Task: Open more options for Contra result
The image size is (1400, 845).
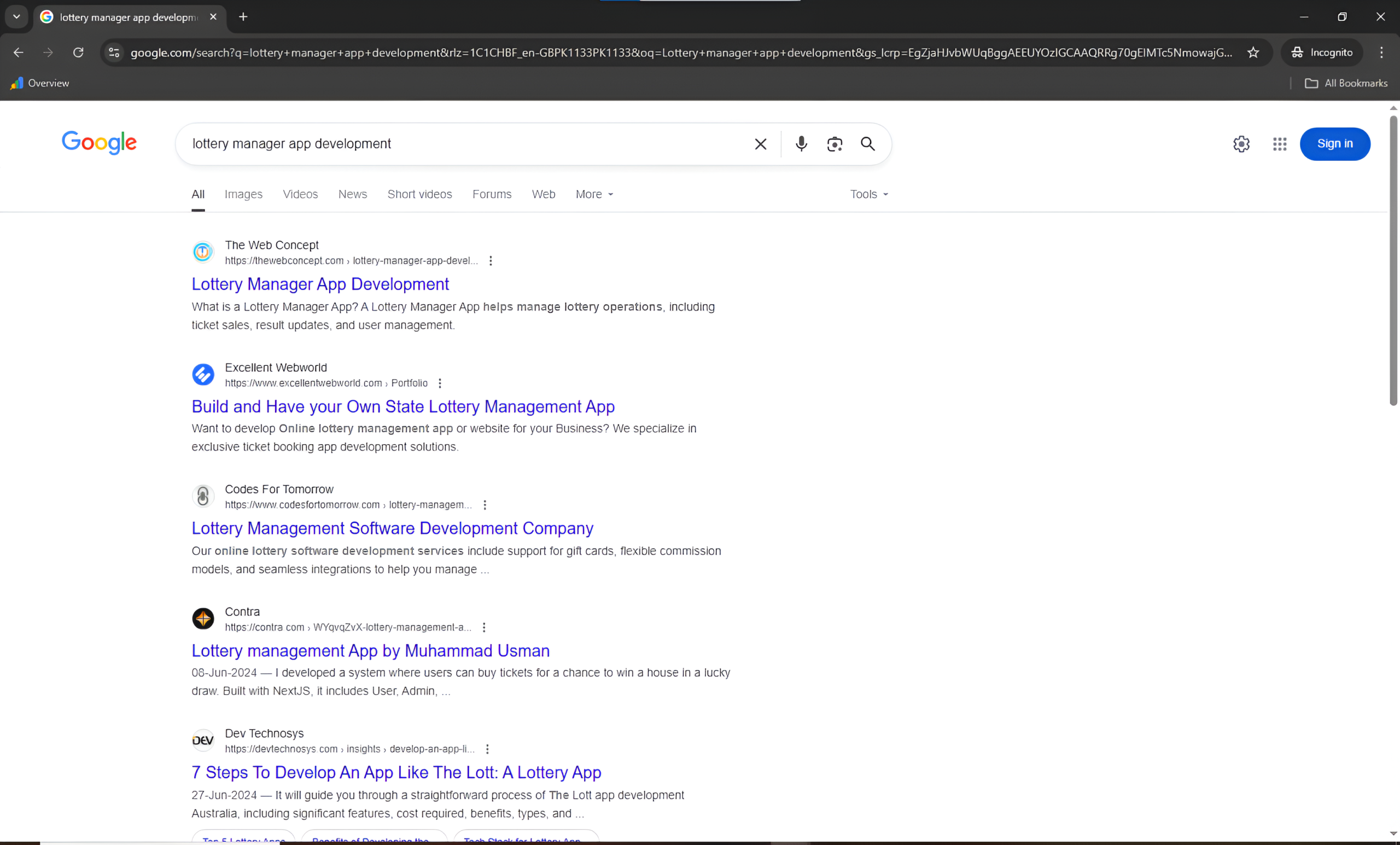Action: (x=484, y=628)
